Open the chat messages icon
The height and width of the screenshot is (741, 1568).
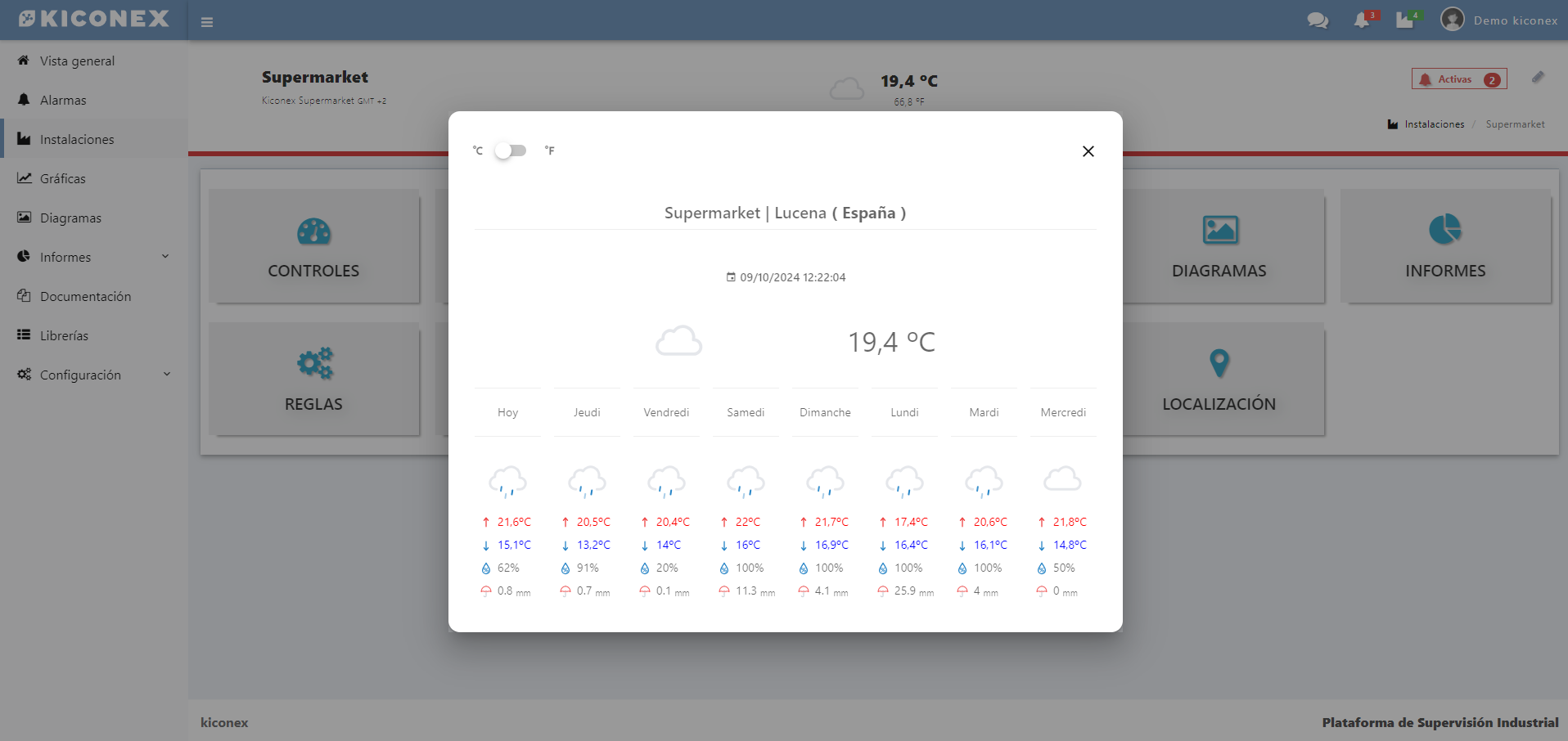coord(1318,20)
